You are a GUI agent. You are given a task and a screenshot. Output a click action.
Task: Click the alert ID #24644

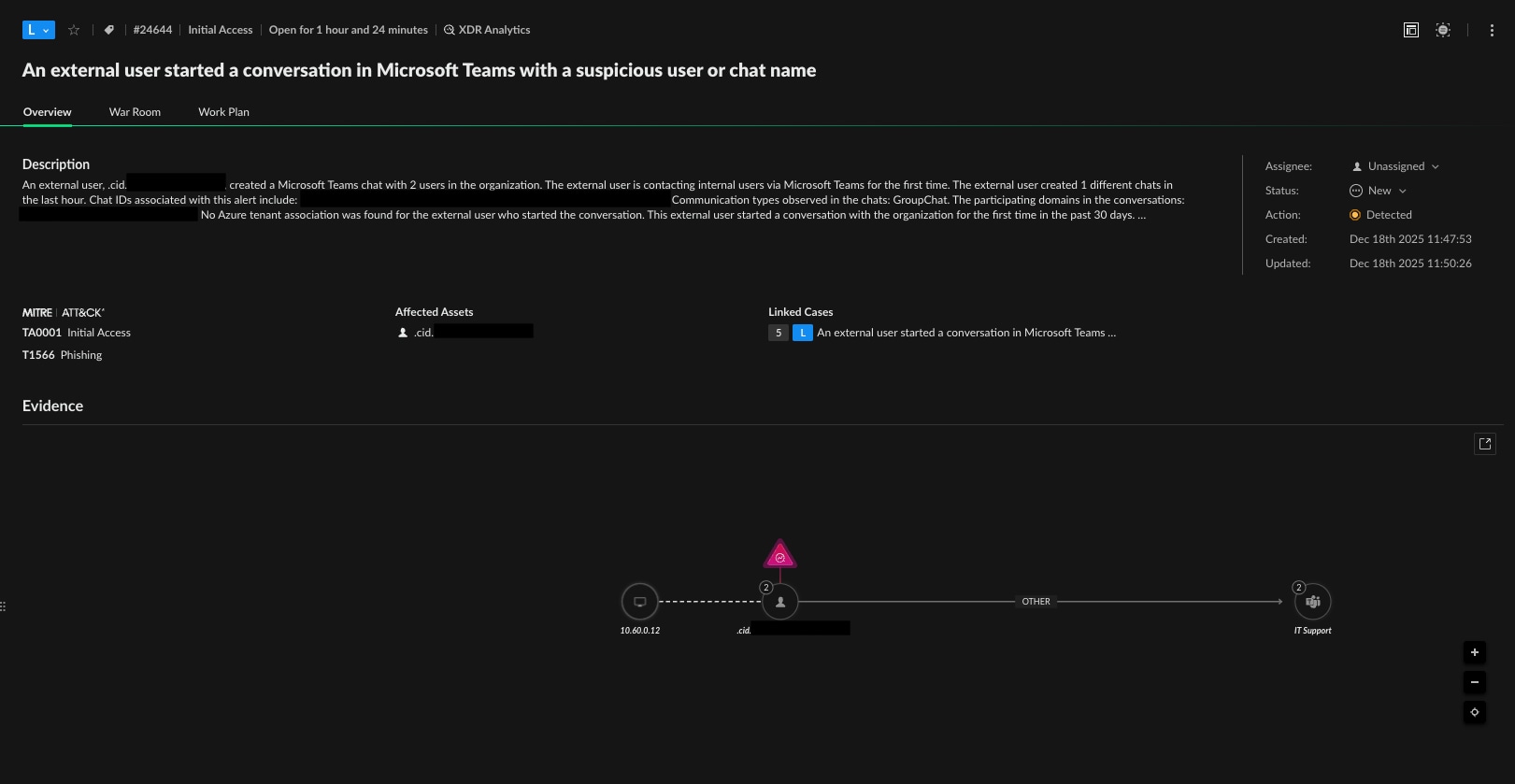point(152,30)
